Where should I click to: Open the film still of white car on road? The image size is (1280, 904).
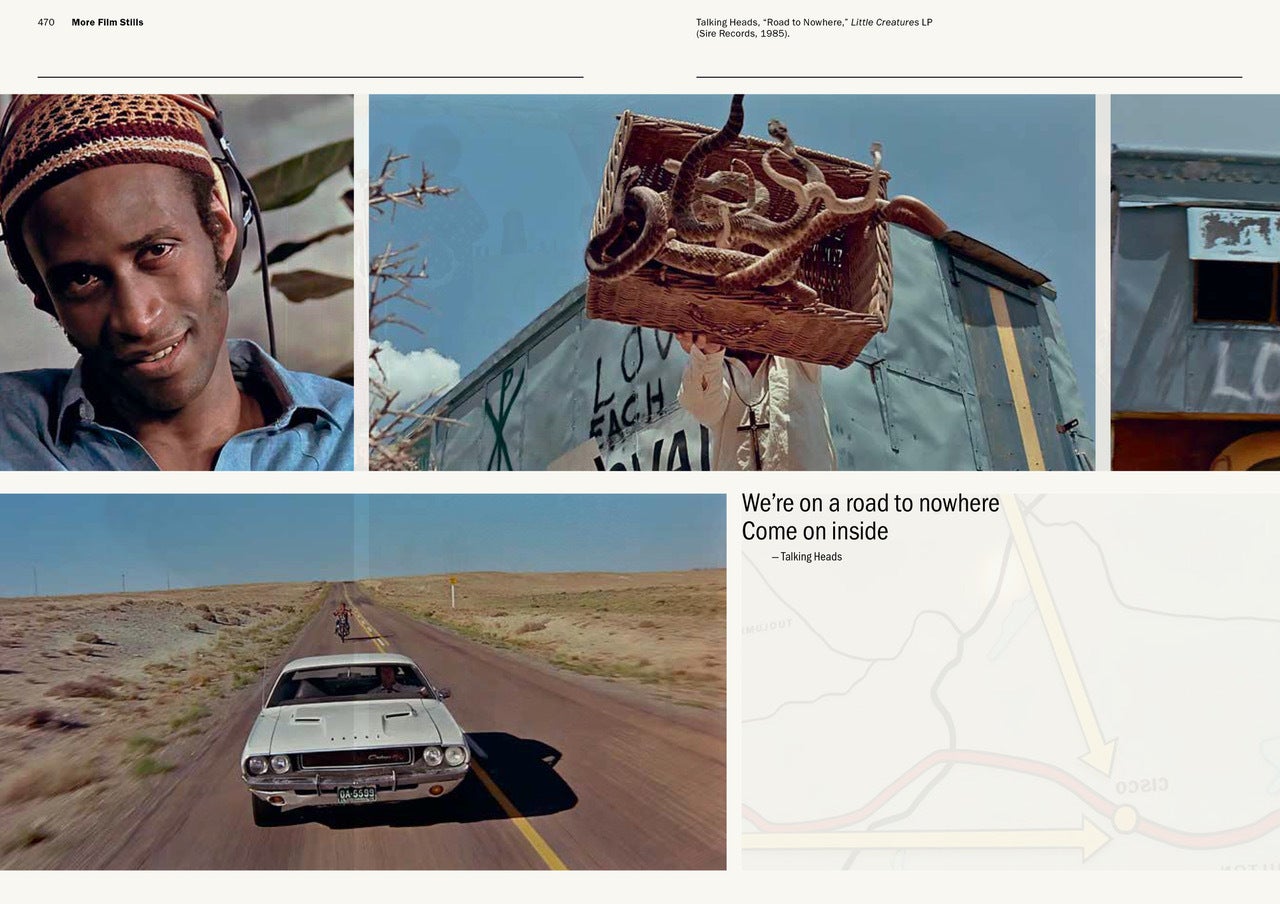pyautogui.click(x=363, y=681)
